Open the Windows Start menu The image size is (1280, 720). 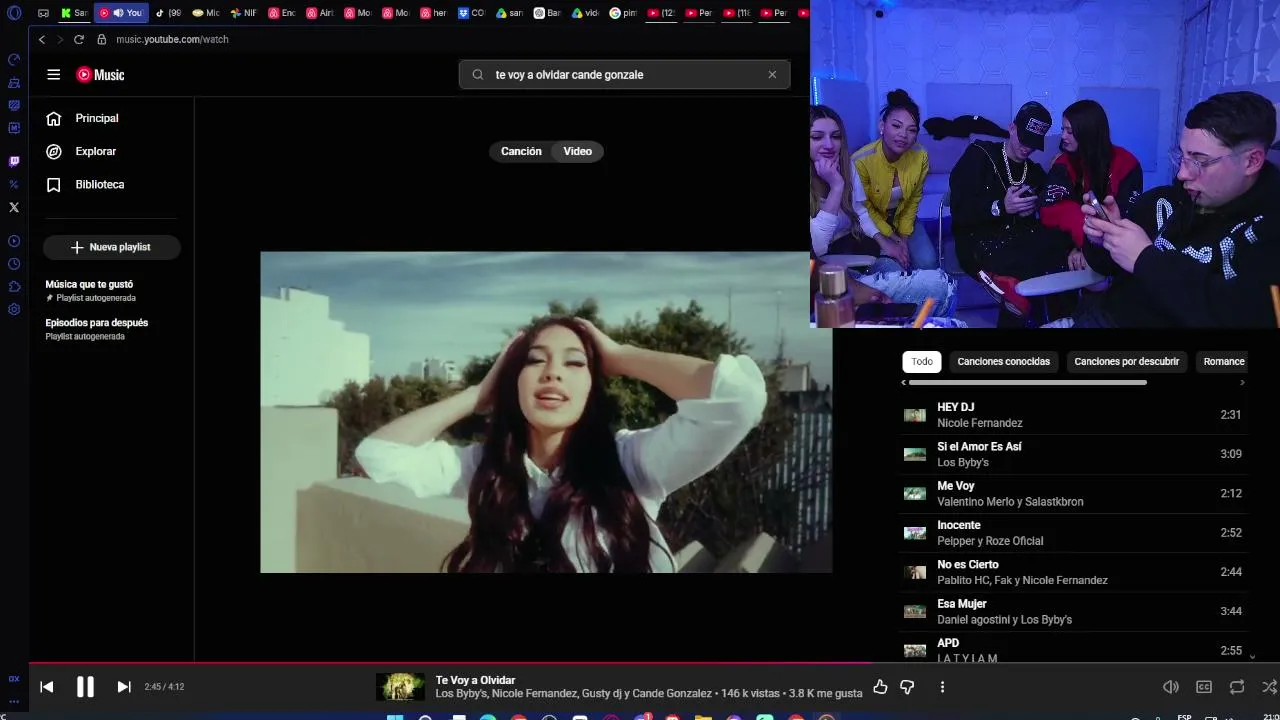395,716
